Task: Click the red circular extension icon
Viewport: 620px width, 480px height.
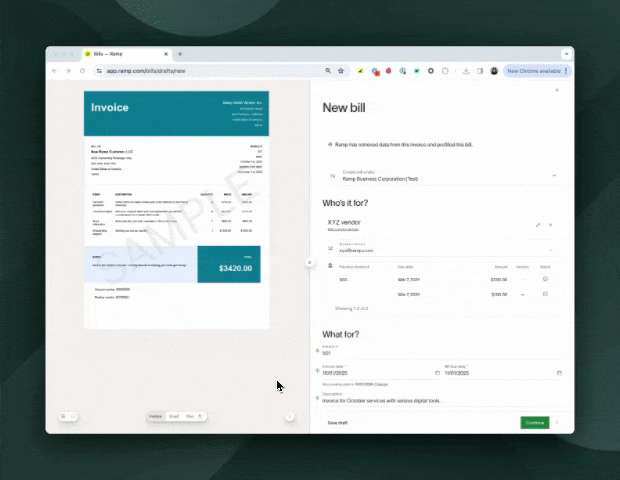Action: pyautogui.click(x=389, y=71)
